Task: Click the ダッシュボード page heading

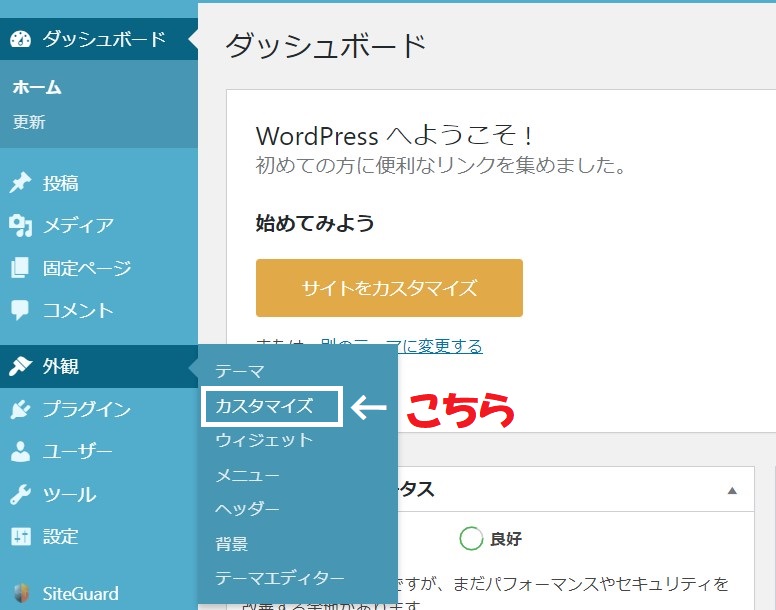Action: pyautogui.click(x=326, y=46)
